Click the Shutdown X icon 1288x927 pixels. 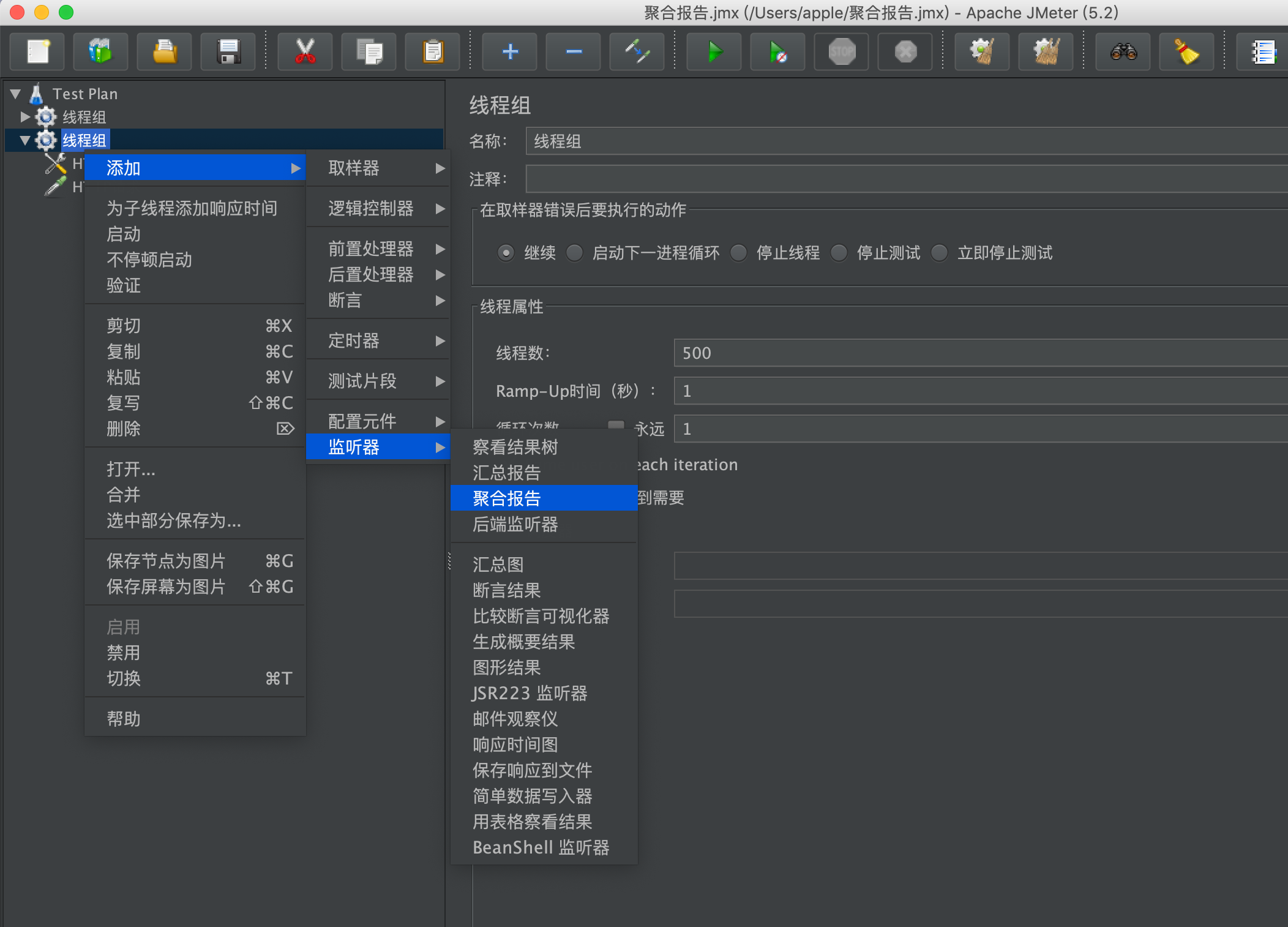[905, 51]
